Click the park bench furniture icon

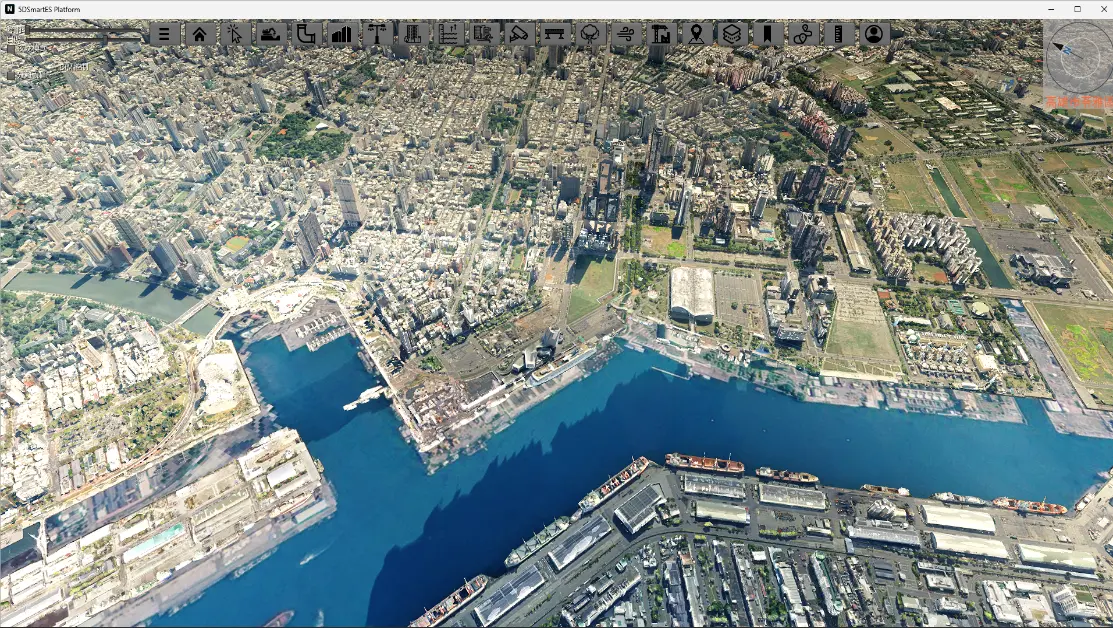(555, 34)
